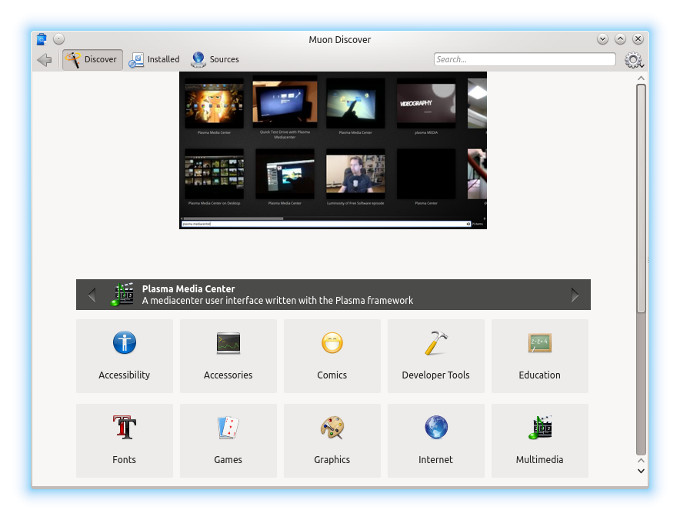The image size is (680, 520).
Task: Open the Education category
Action: [539, 356]
